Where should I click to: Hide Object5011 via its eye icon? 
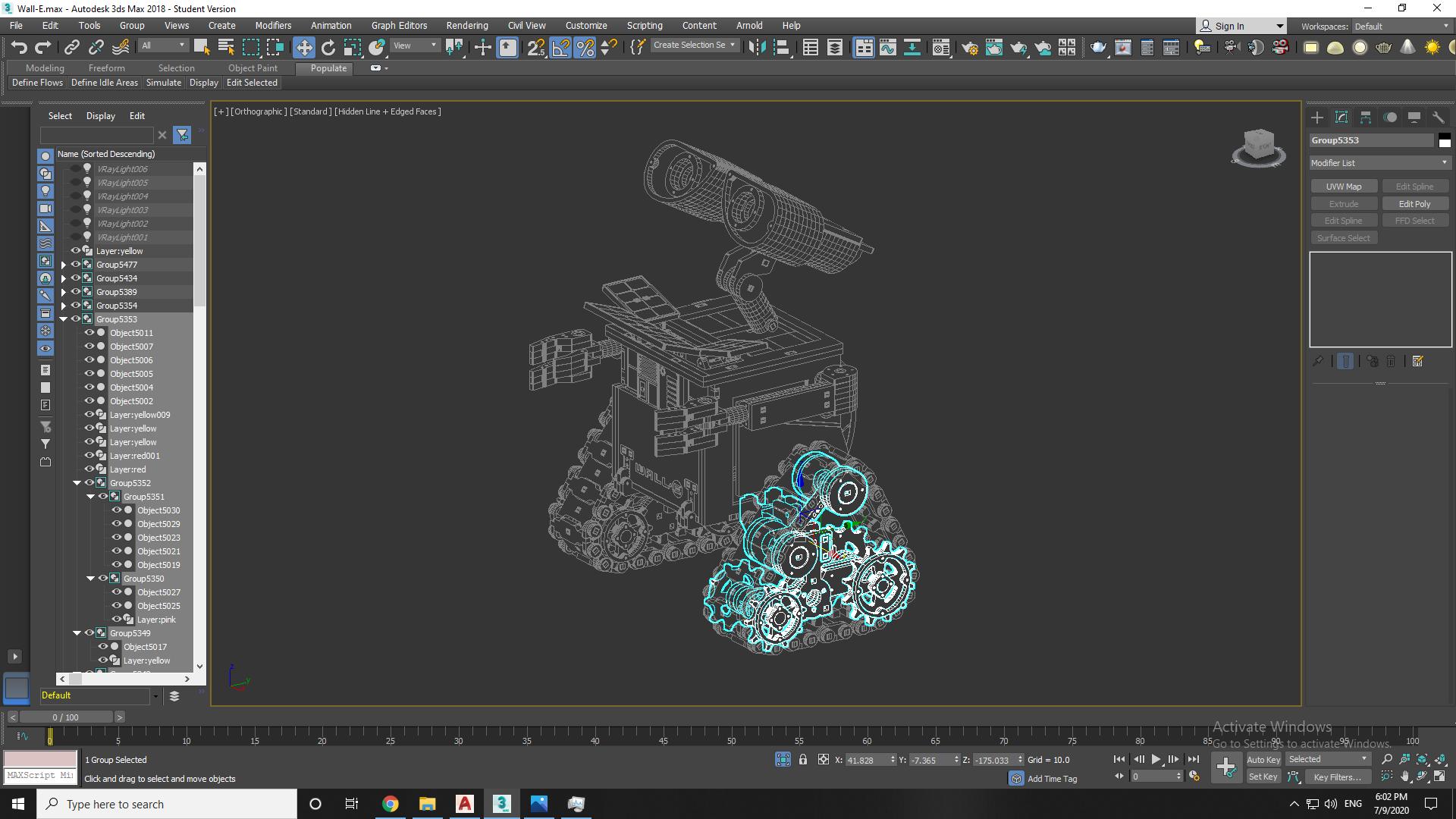point(89,333)
